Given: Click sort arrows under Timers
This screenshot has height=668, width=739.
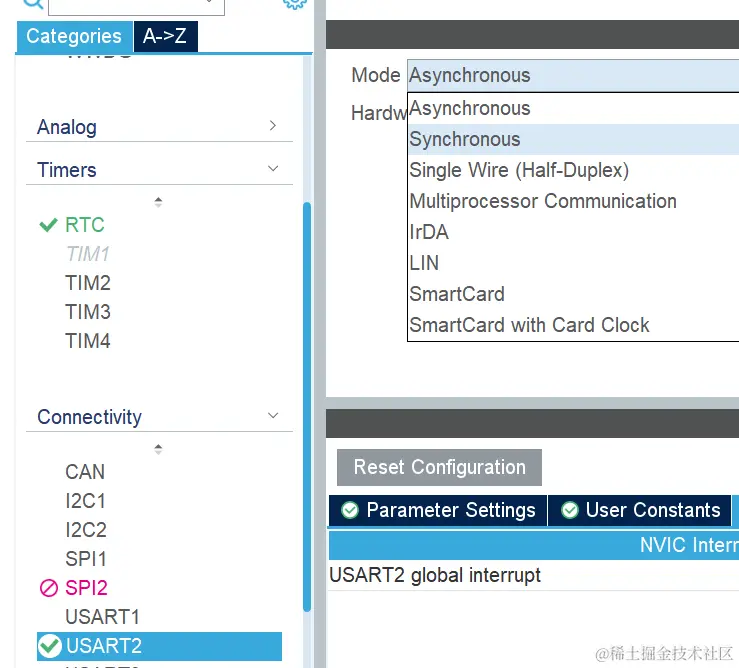Looking at the screenshot, I should [x=158, y=202].
